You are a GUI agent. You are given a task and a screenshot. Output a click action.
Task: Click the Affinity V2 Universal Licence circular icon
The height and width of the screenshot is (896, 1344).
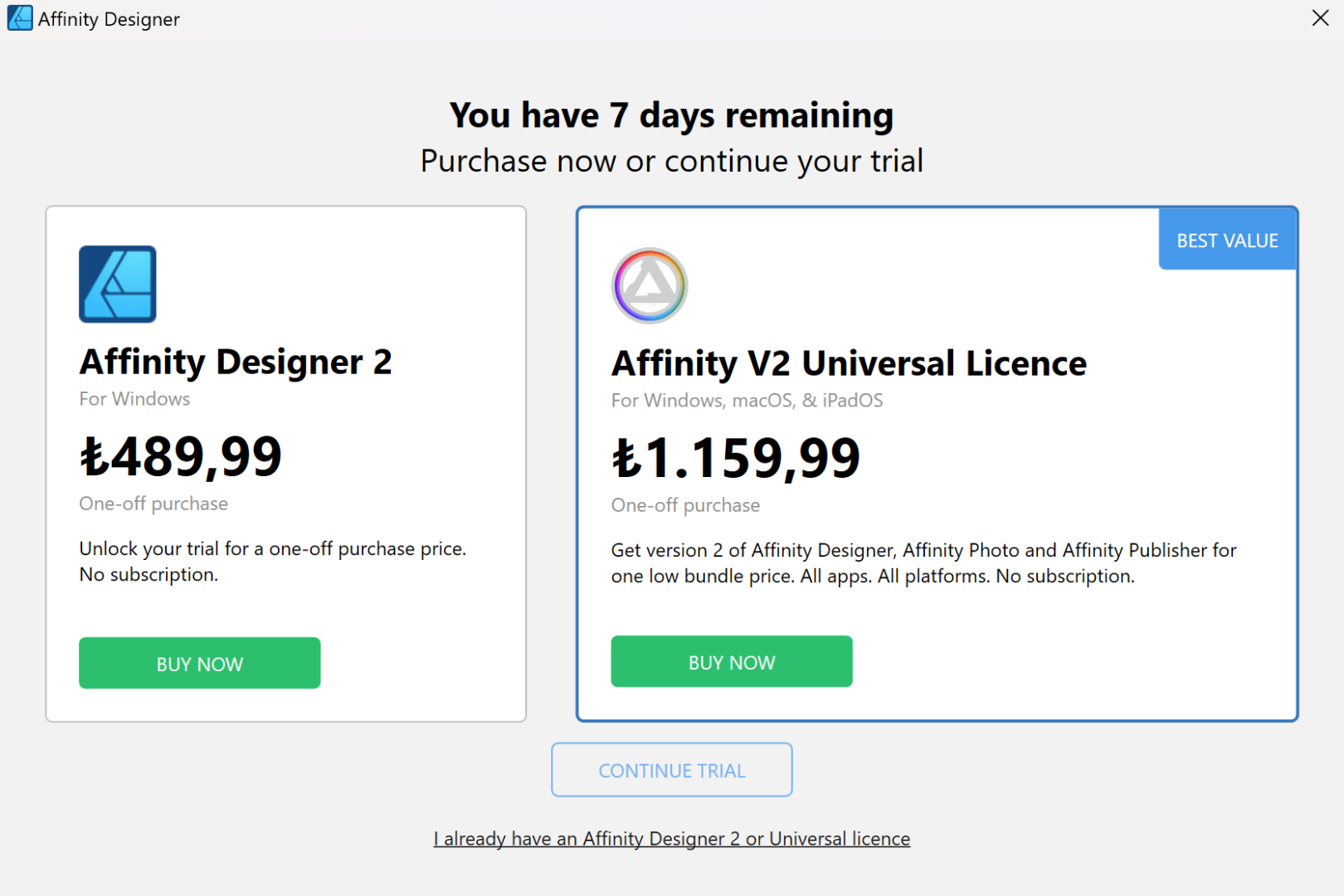point(650,285)
